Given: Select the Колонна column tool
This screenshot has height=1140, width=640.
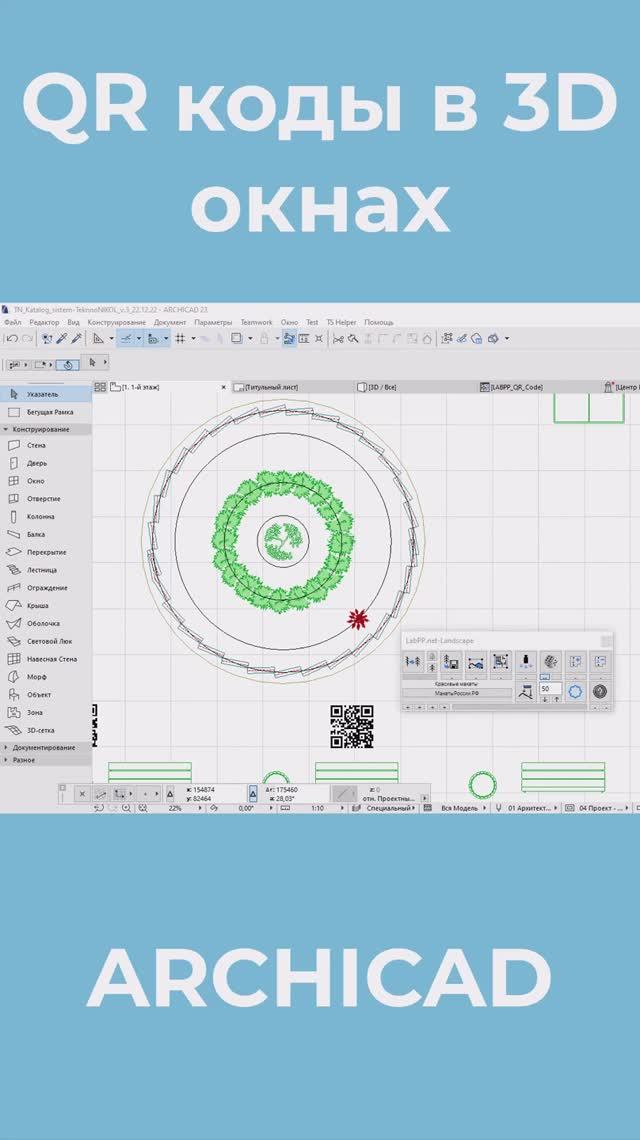Looking at the screenshot, I should pyautogui.click(x=45, y=516).
